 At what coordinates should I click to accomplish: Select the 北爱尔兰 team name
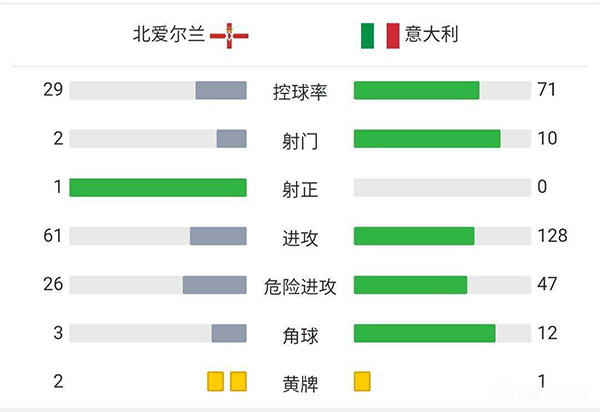tap(169, 35)
